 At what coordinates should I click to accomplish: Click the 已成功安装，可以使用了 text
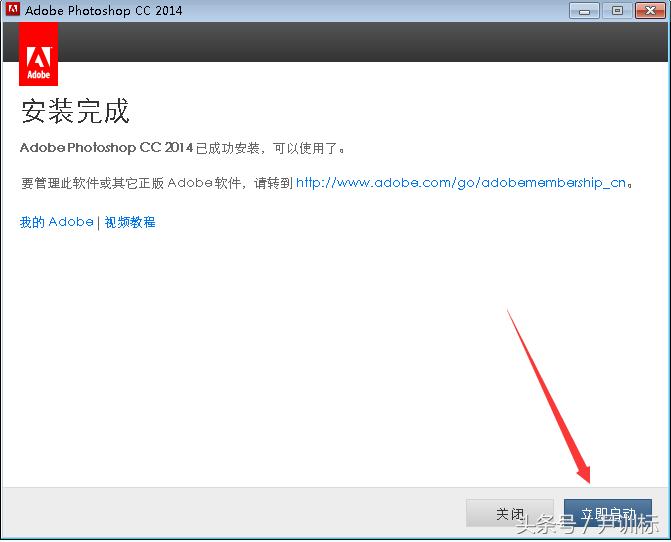270,148
